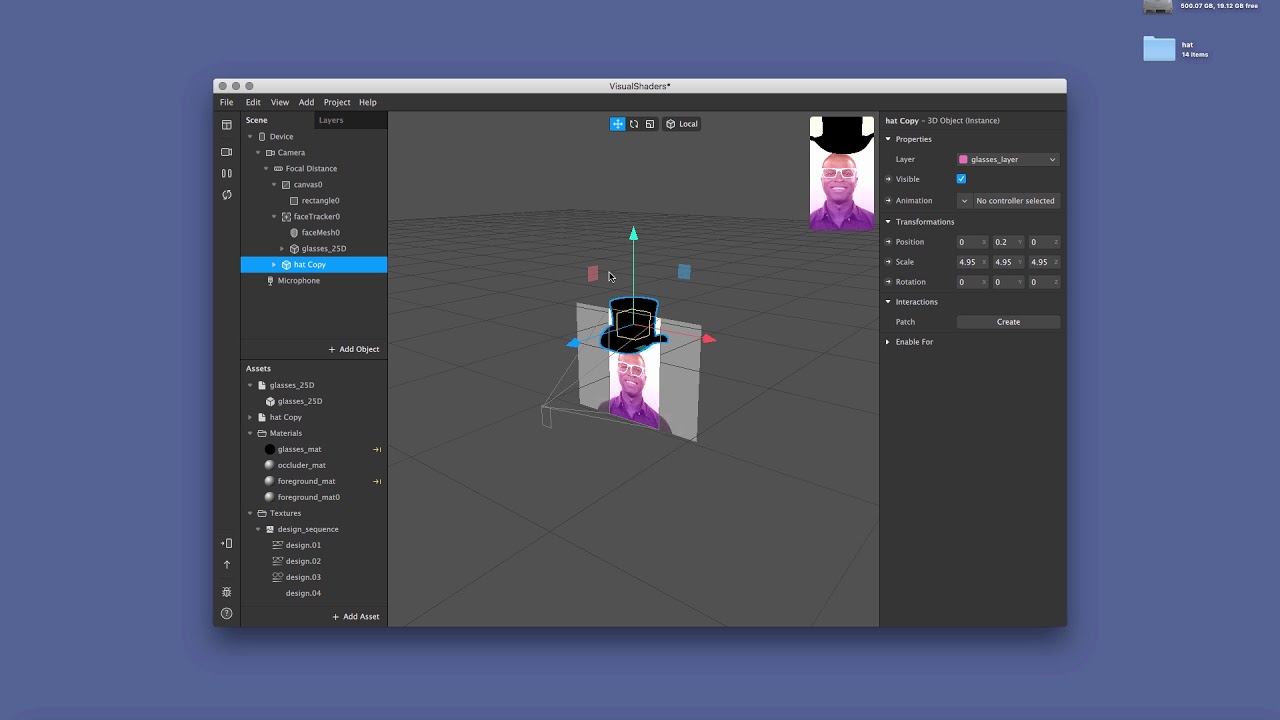The height and width of the screenshot is (720, 1280).
Task: Collapse the Camera node
Action: coord(258,153)
